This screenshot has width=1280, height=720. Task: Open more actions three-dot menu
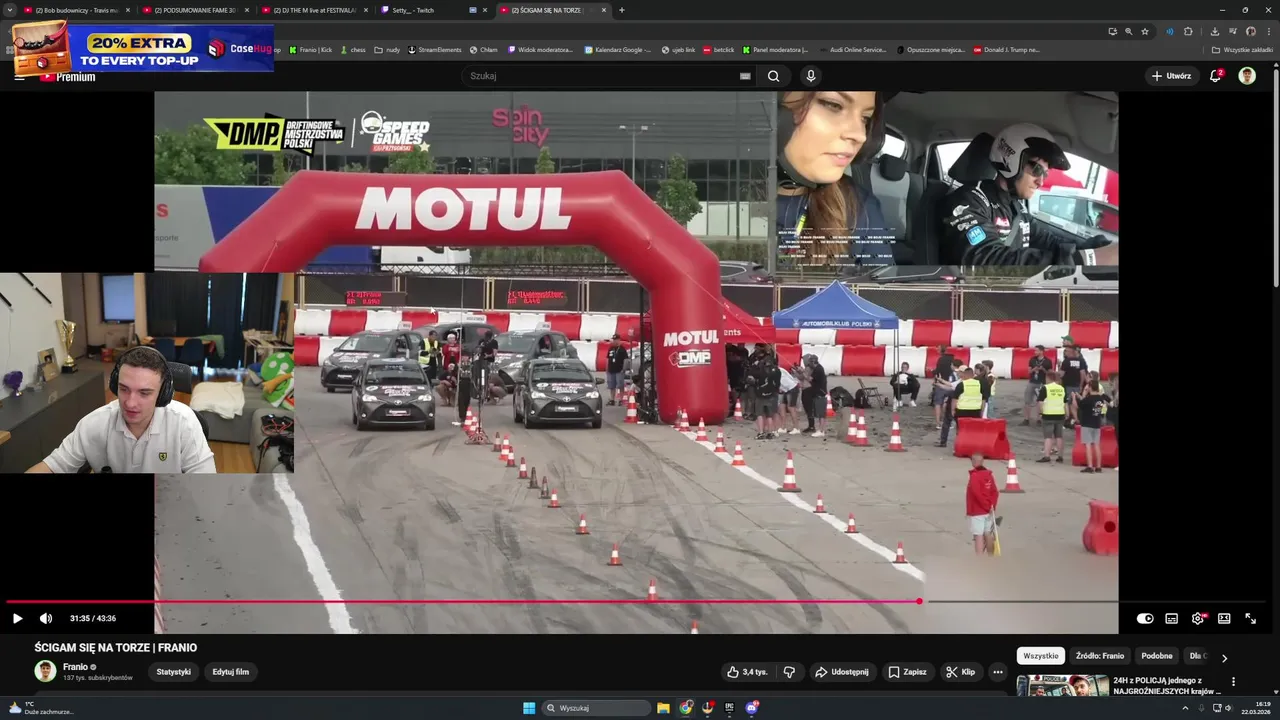pos(998,672)
